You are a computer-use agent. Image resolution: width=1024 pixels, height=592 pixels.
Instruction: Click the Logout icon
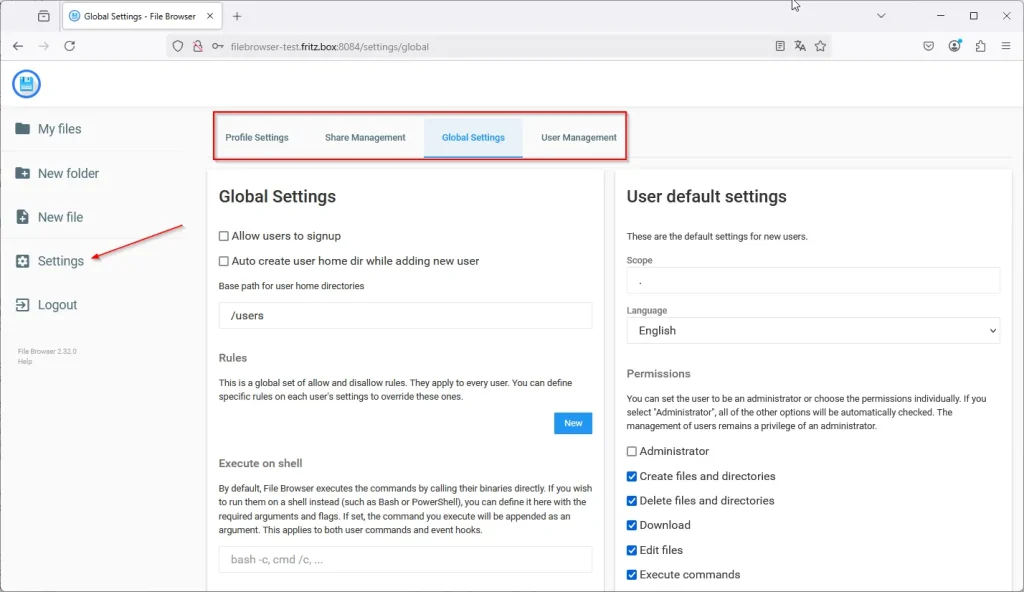(x=23, y=305)
